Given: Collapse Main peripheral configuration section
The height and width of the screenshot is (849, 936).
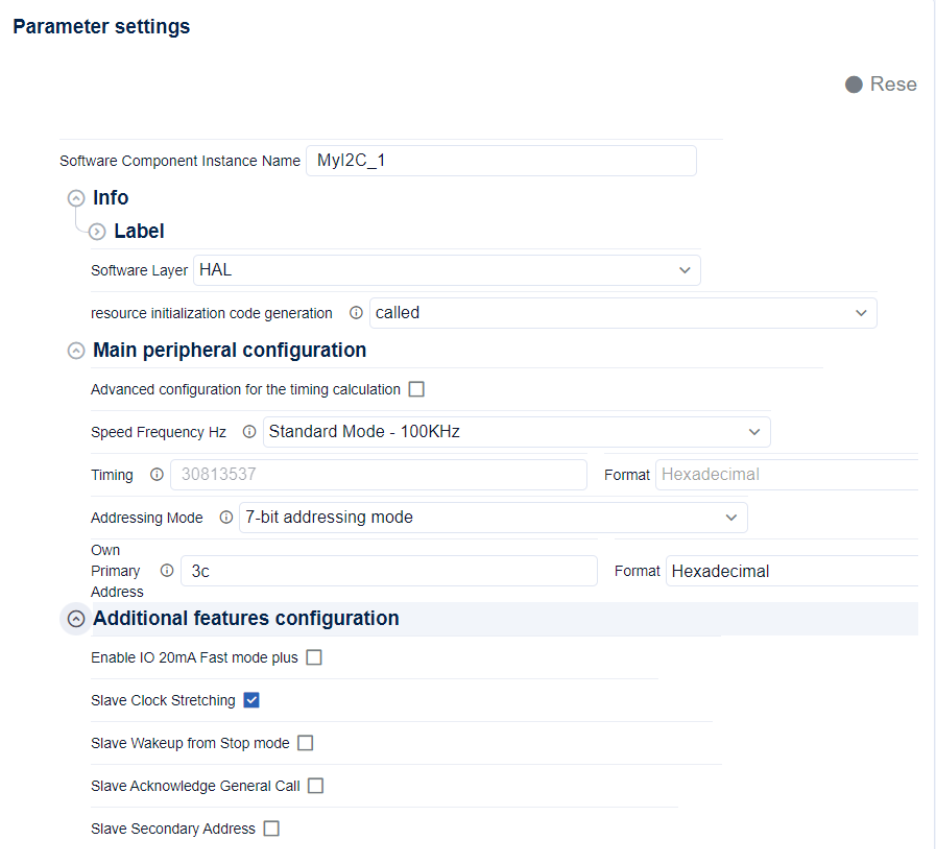Looking at the screenshot, I should 75,351.
